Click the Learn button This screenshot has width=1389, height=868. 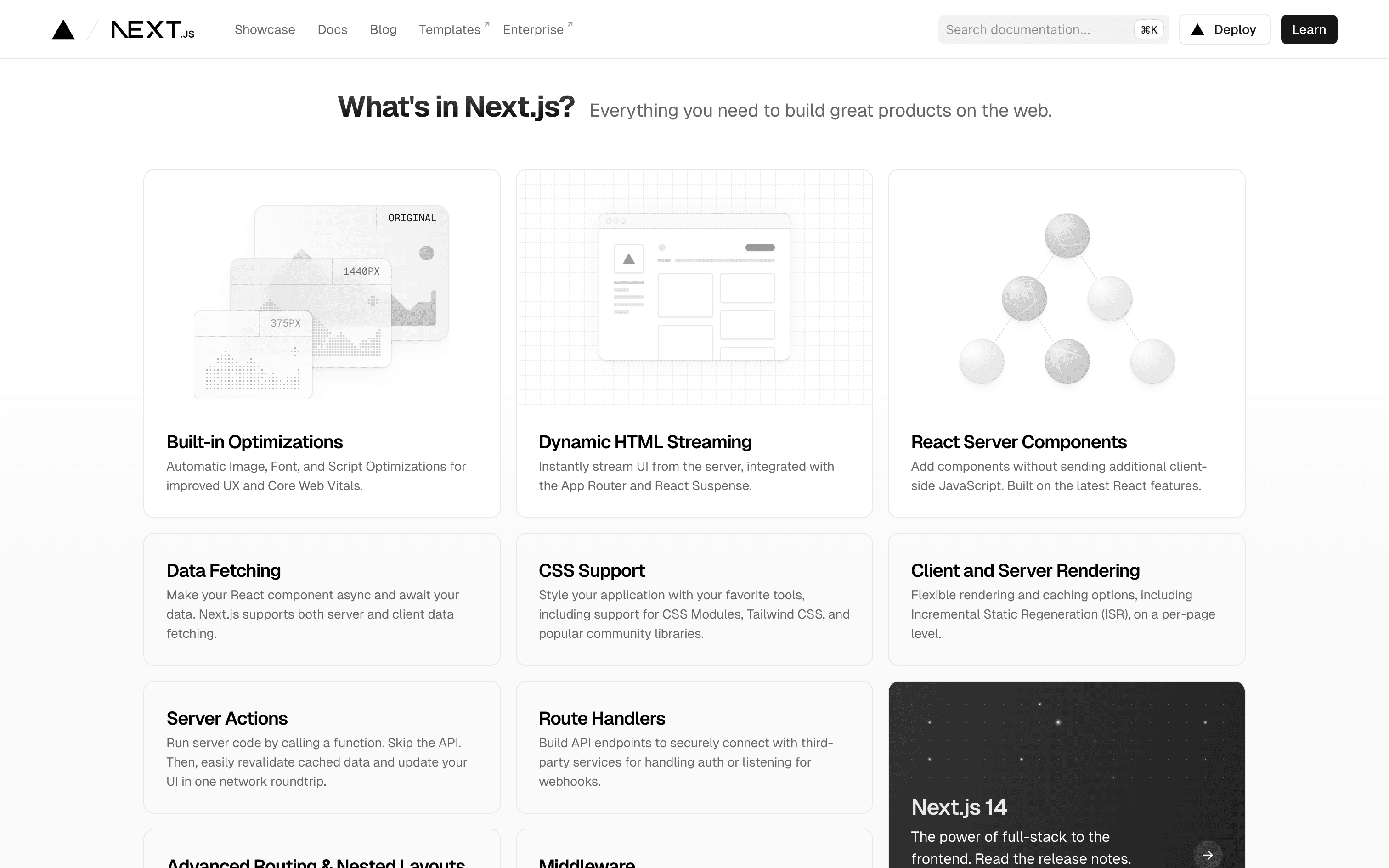[1308, 29]
